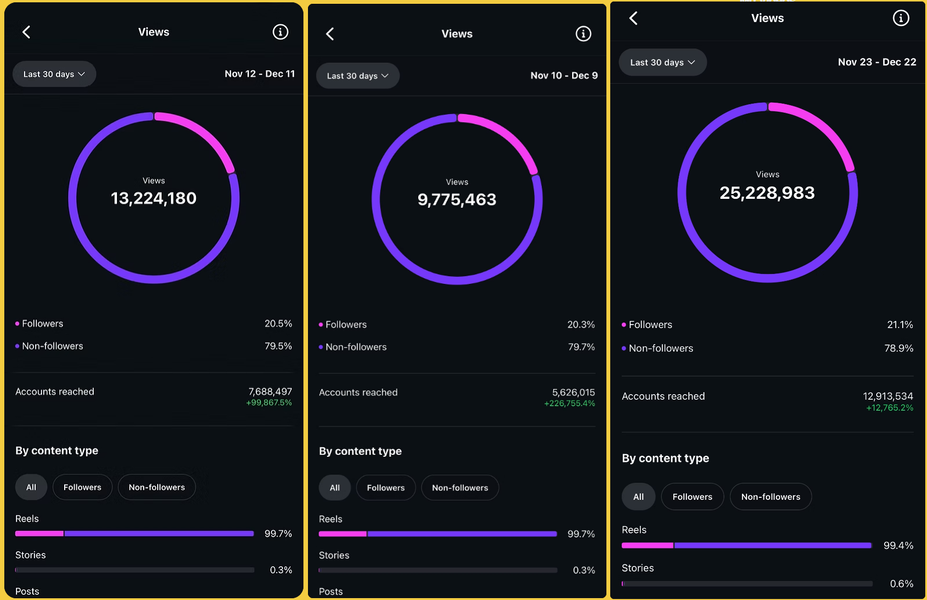Select All filter in the 13,224,180 views panel

(31, 487)
